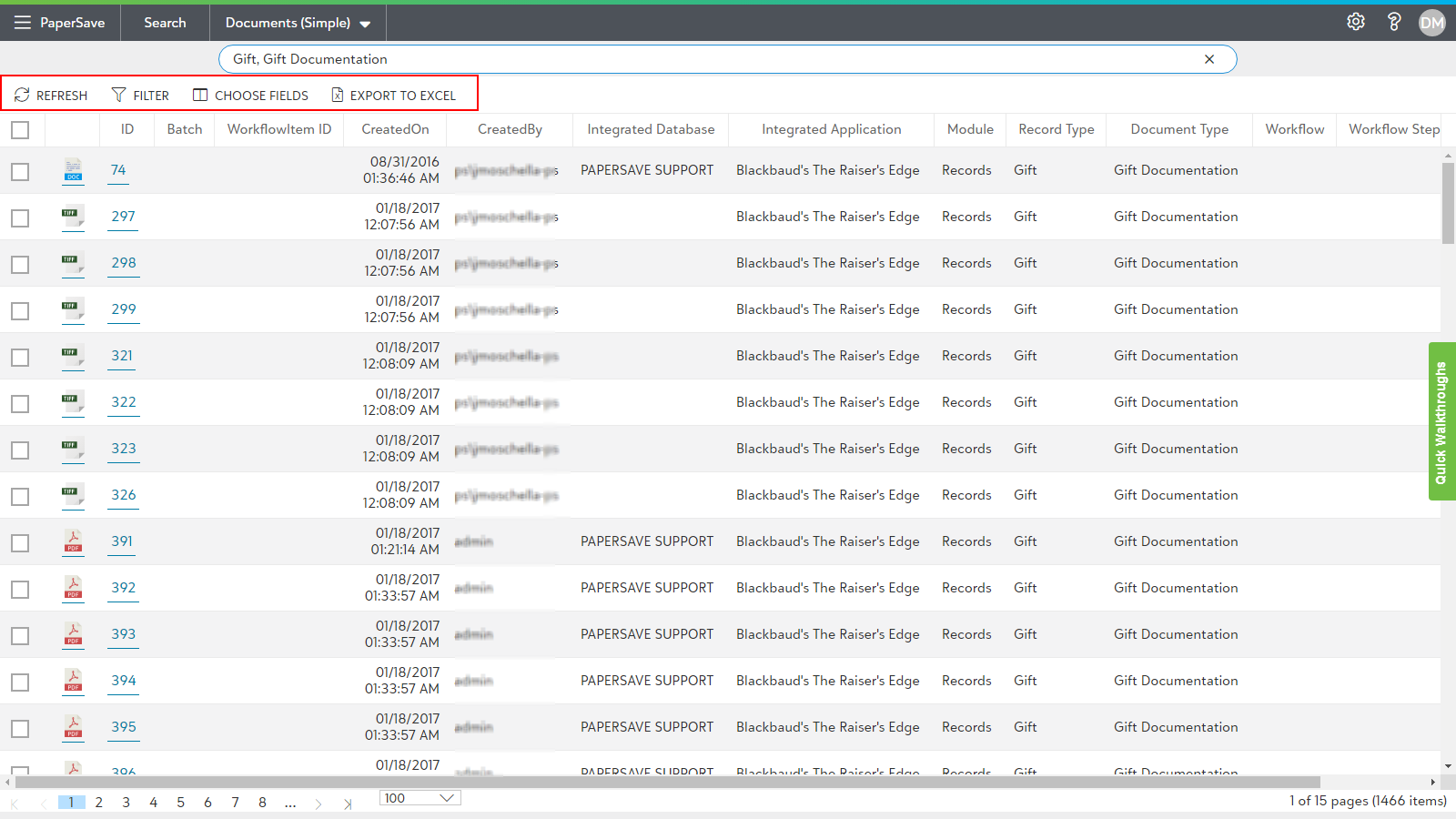Go to the next page arrow
Viewport: 1456px width, 819px height.
tap(318, 803)
